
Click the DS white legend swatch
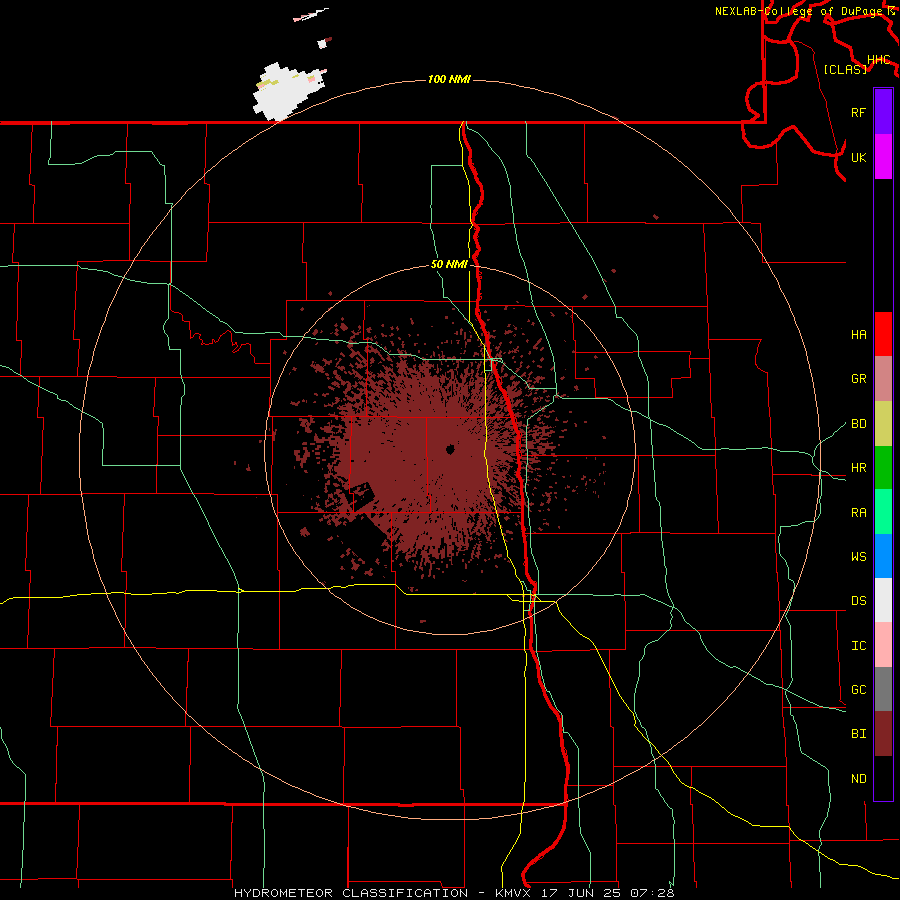pos(883,600)
